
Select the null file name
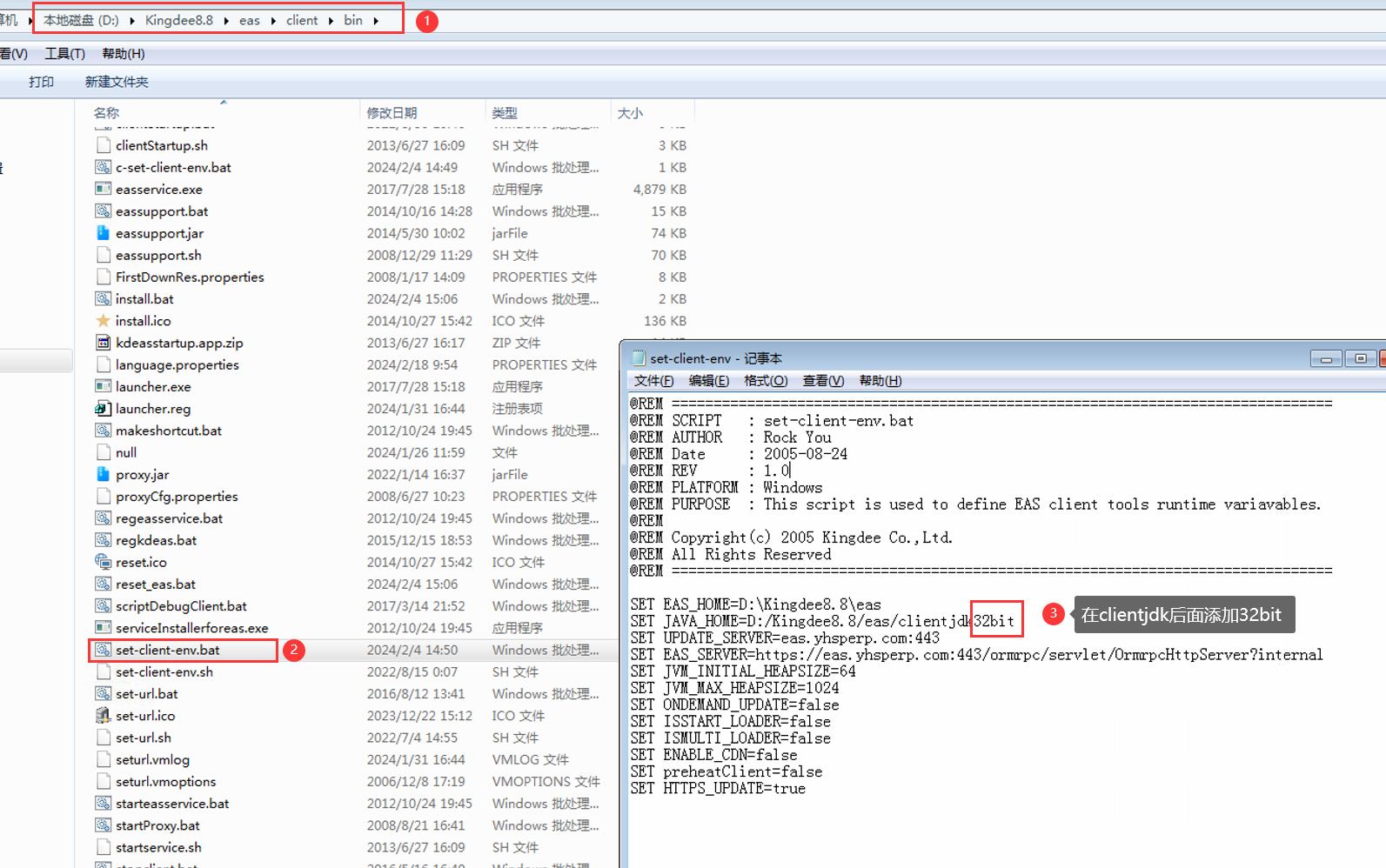tap(126, 452)
